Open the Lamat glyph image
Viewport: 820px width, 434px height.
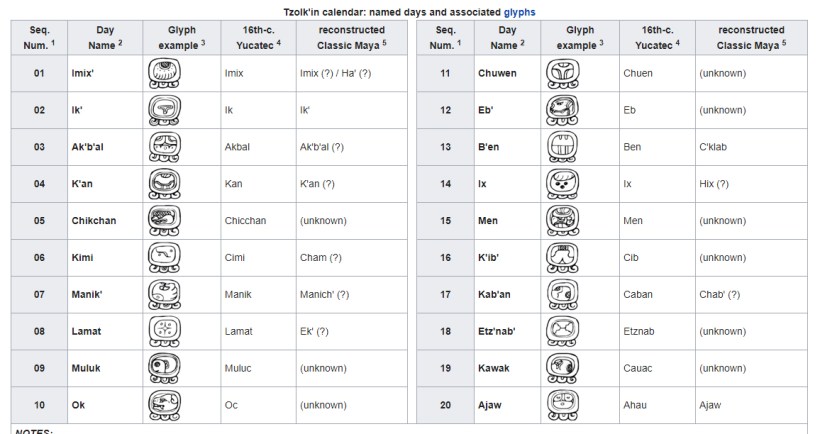coord(163,331)
